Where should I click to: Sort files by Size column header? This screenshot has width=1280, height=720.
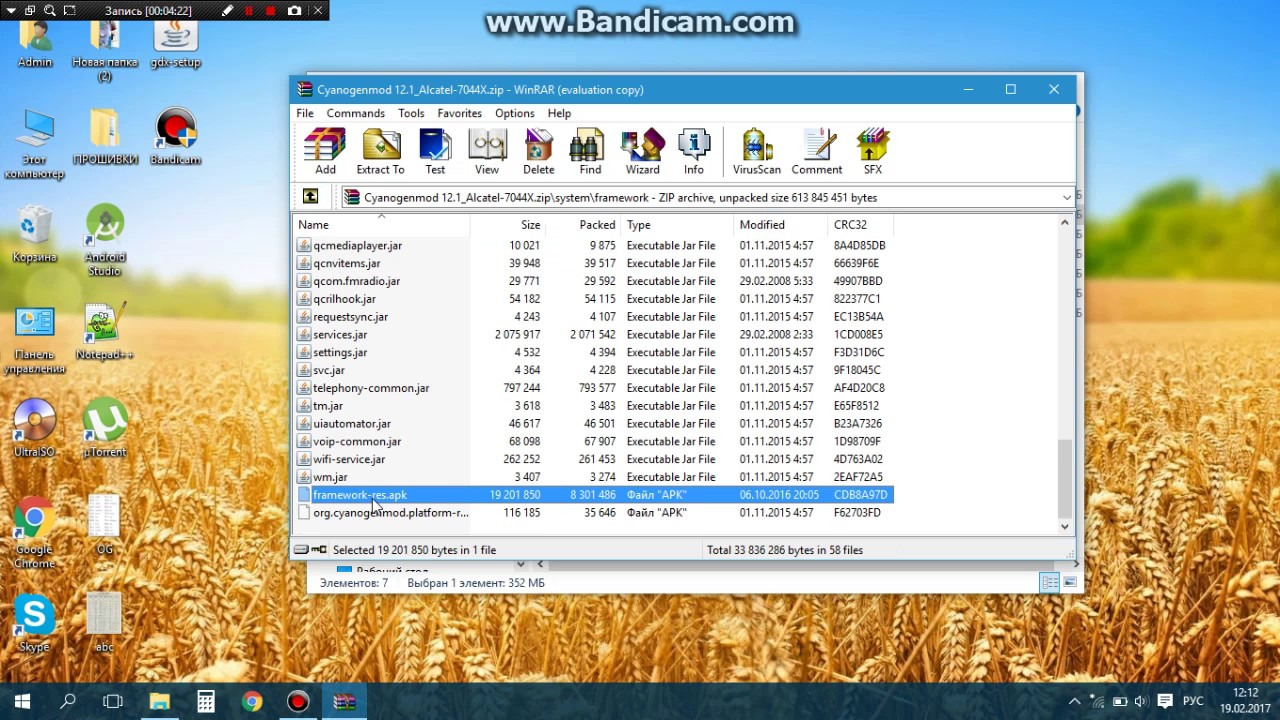[x=508, y=225]
